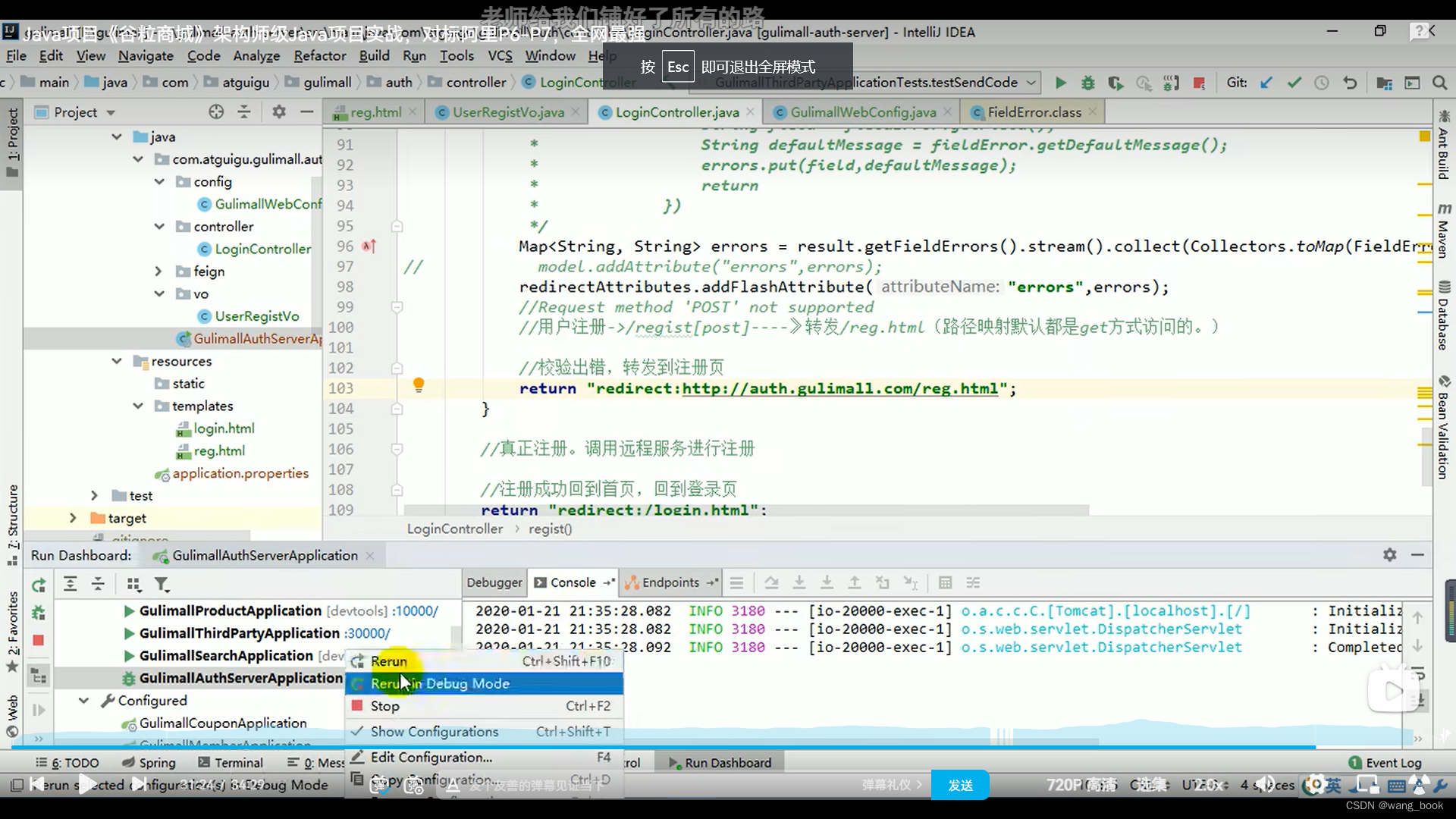
Task: Toggle the Bean Validation tool window
Action: tap(1444, 428)
